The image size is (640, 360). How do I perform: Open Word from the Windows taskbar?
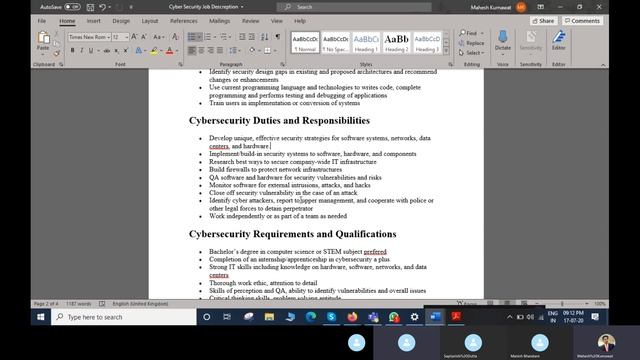(435, 317)
